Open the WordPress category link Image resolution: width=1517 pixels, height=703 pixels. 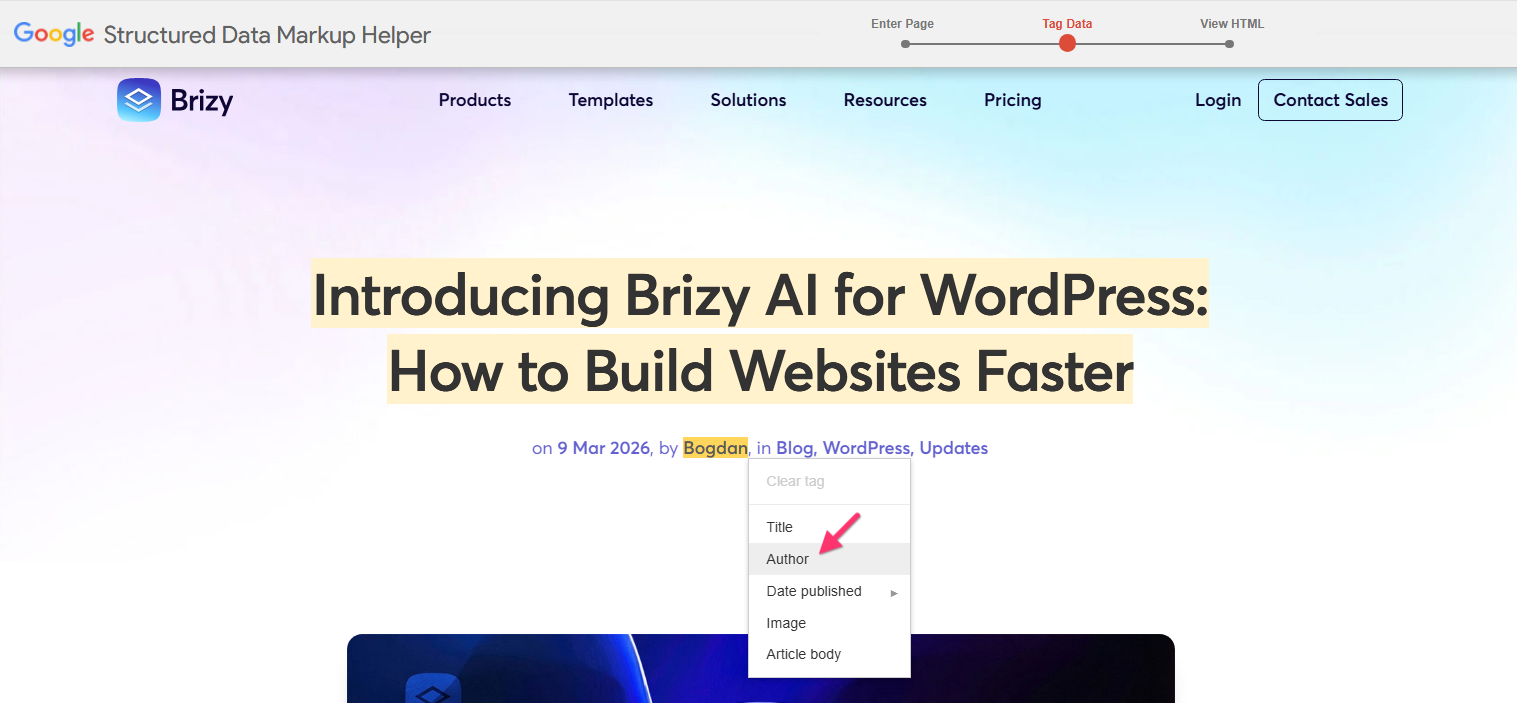coord(867,448)
